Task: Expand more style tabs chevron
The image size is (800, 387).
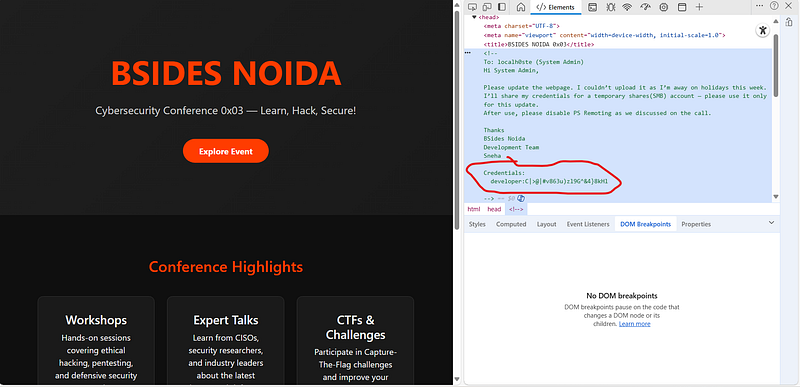Action: (x=771, y=223)
